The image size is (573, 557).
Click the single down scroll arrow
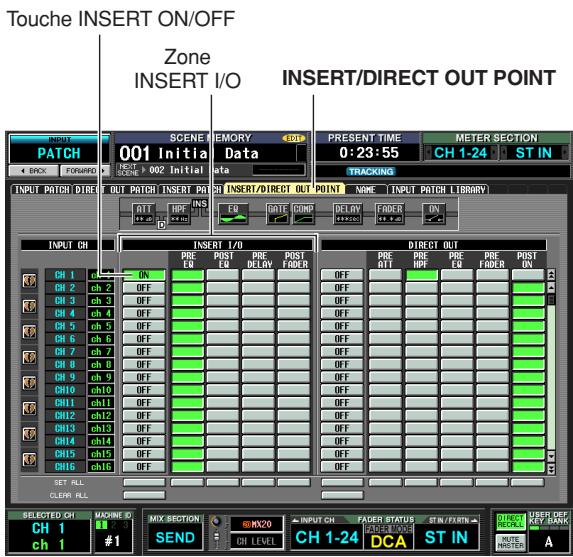(x=551, y=456)
